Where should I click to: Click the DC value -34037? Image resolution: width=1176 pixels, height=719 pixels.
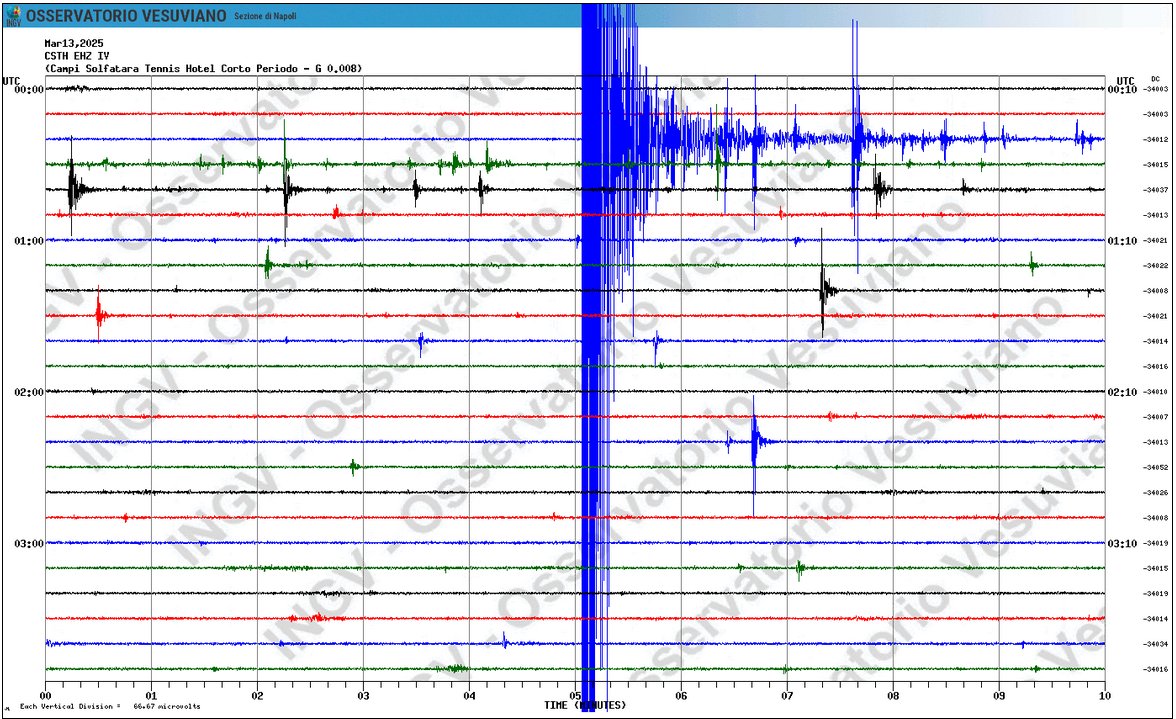click(x=1155, y=190)
